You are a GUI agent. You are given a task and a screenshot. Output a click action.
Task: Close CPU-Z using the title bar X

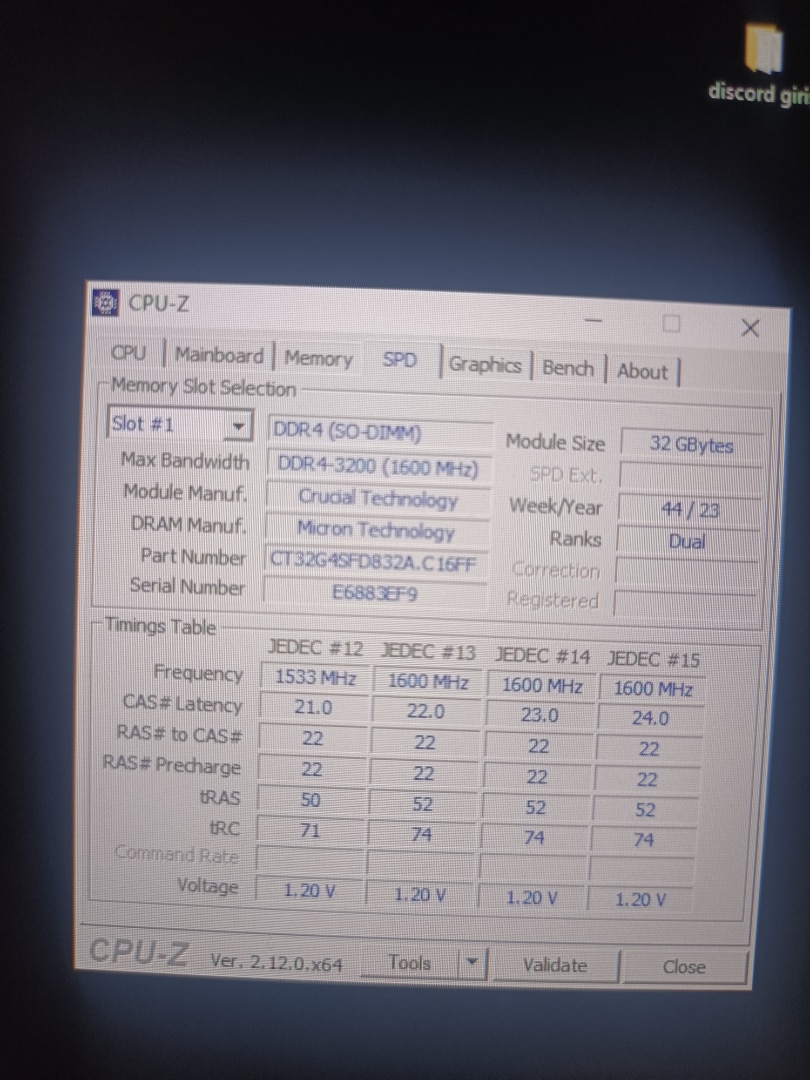point(750,328)
